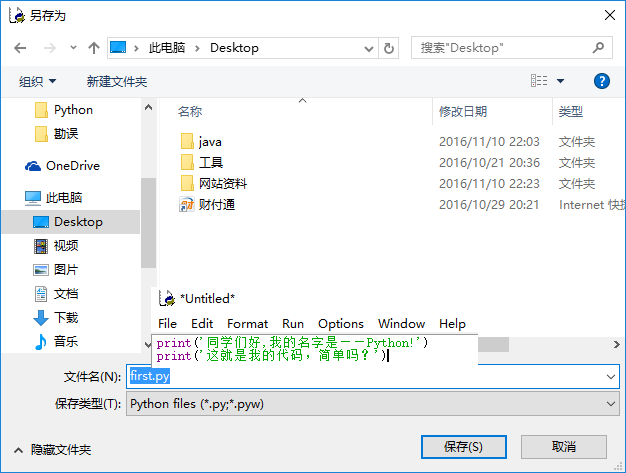Open 下载 in the sidebar
This screenshot has height=473, width=626.
point(56,318)
